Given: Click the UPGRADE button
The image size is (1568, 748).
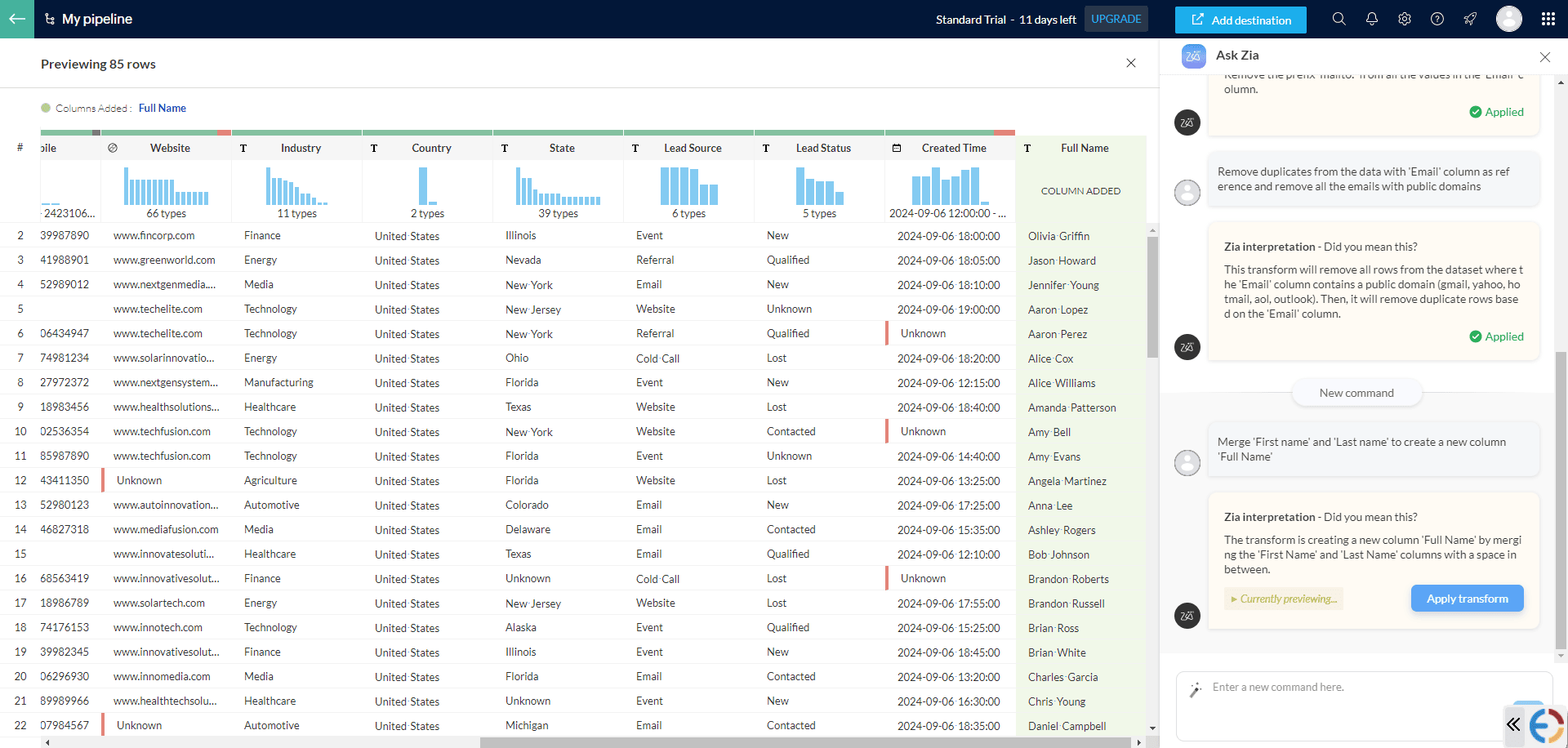Looking at the screenshot, I should point(1116,19).
